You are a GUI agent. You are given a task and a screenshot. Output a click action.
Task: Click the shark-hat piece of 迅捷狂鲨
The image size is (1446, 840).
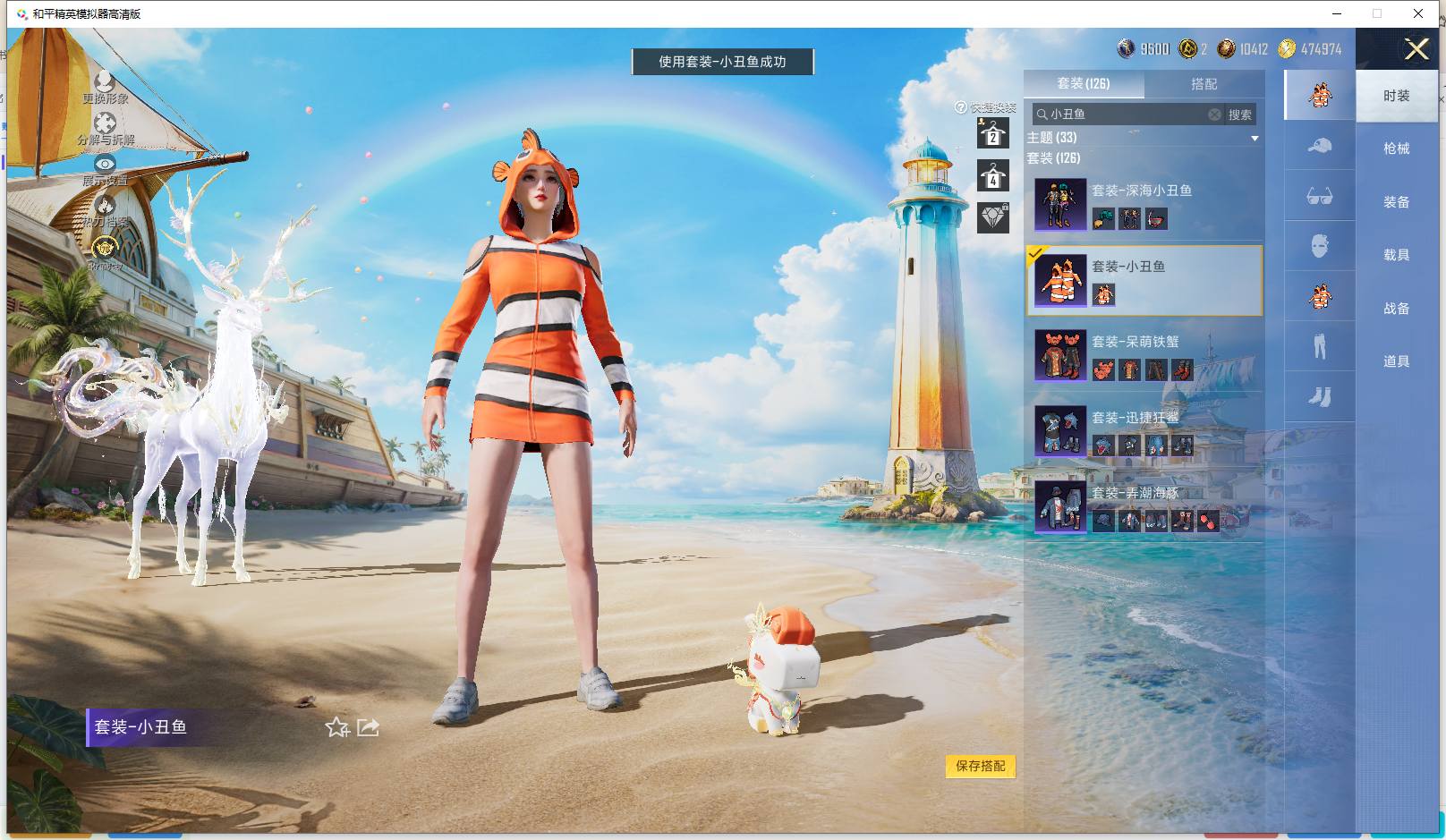click(x=1103, y=445)
